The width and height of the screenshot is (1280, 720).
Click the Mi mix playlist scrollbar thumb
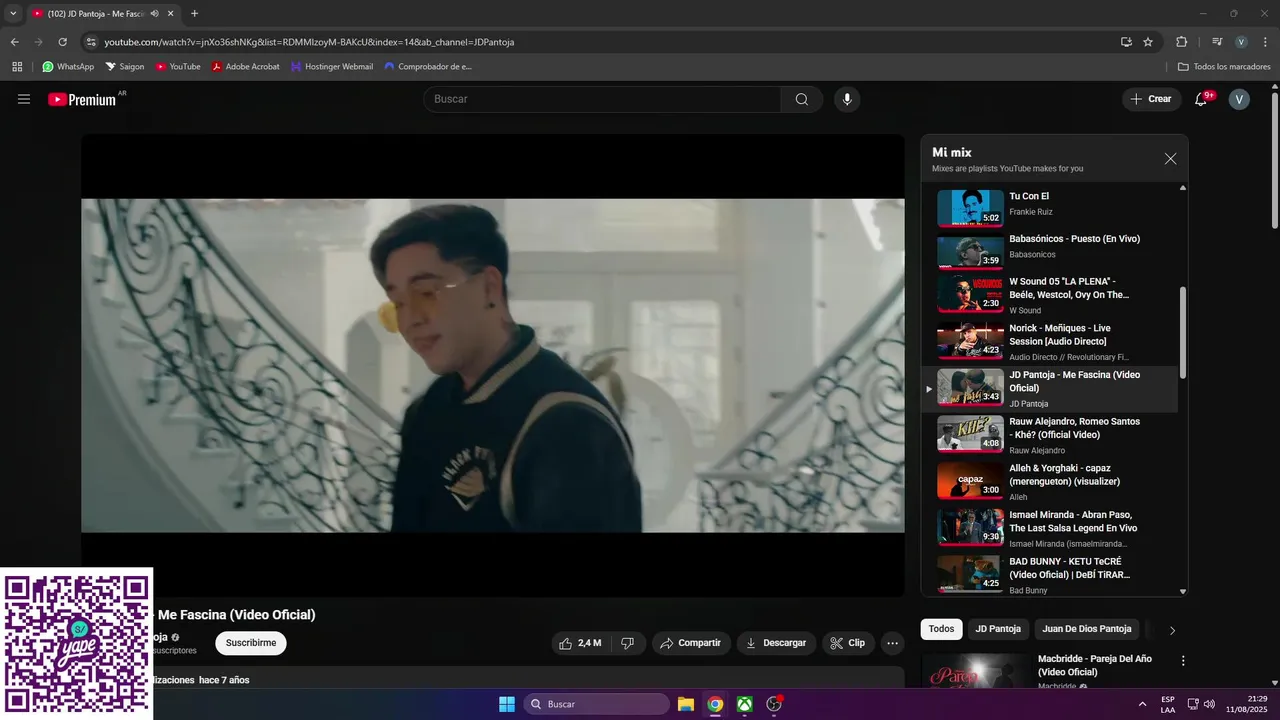[1183, 333]
